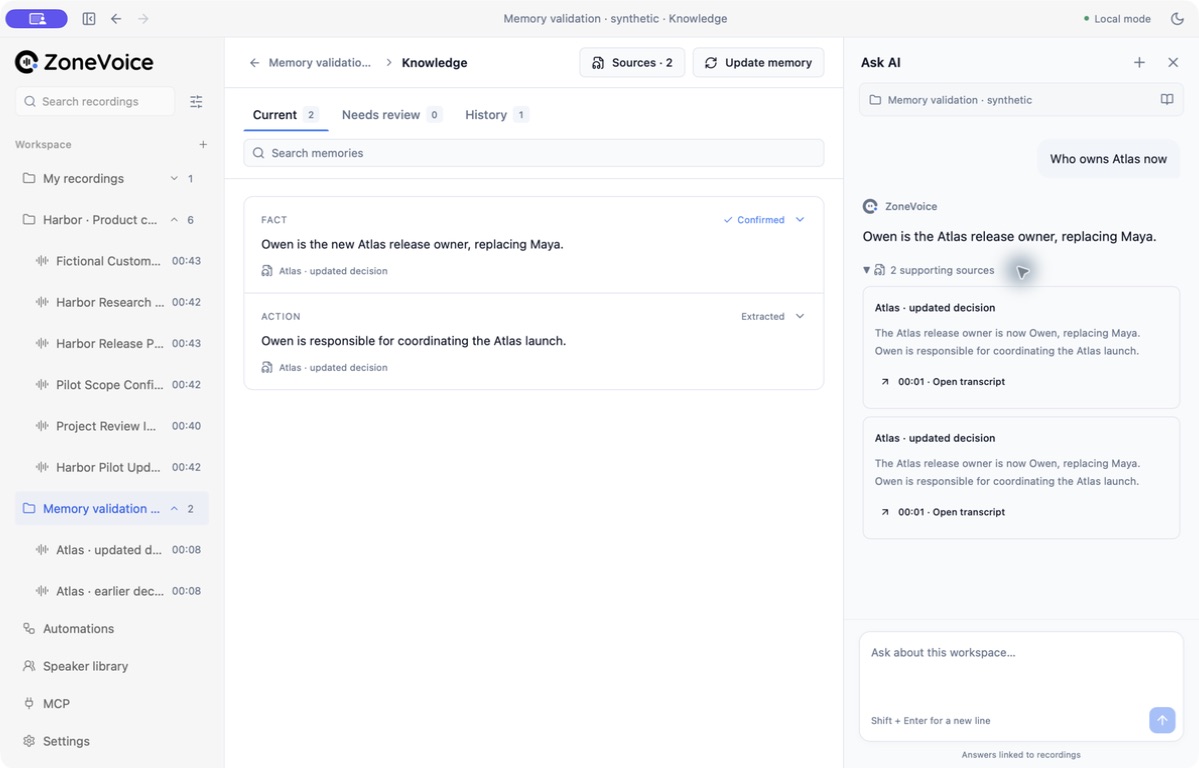1199x768 pixels.
Task: Click the source icon under the ACTION memory
Action: [x=267, y=367]
